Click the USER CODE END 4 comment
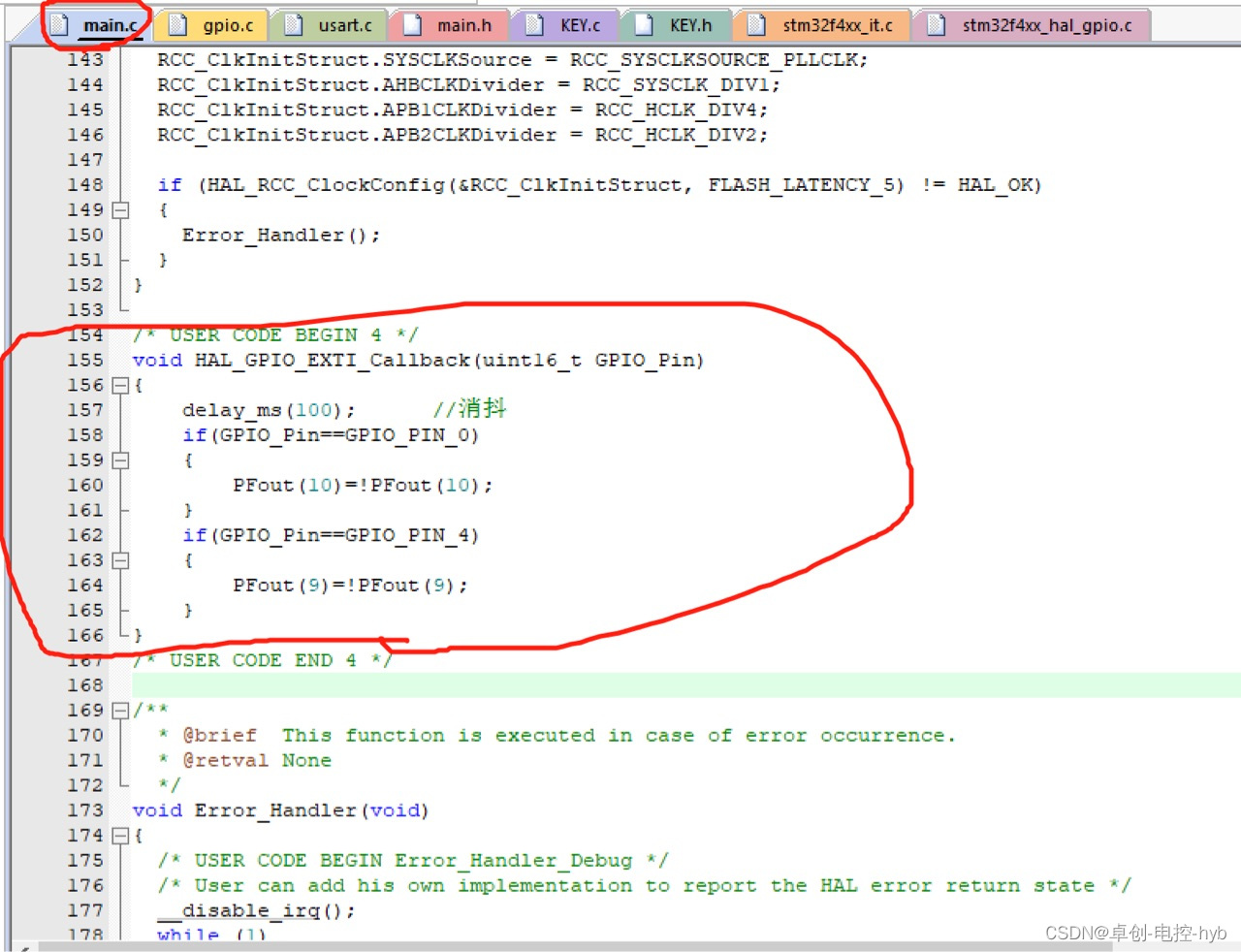Image resolution: width=1241 pixels, height=952 pixels. click(262, 660)
